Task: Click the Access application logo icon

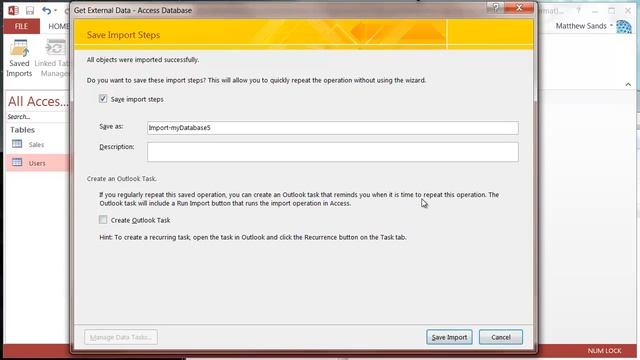Action: pos(13,10)
